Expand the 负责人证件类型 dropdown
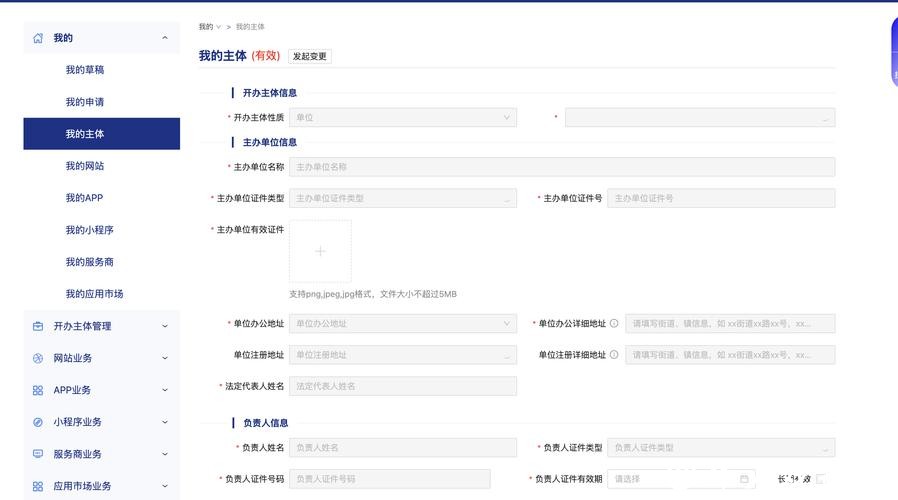Viewport: 898px width, 500px height. coord(720,448)
